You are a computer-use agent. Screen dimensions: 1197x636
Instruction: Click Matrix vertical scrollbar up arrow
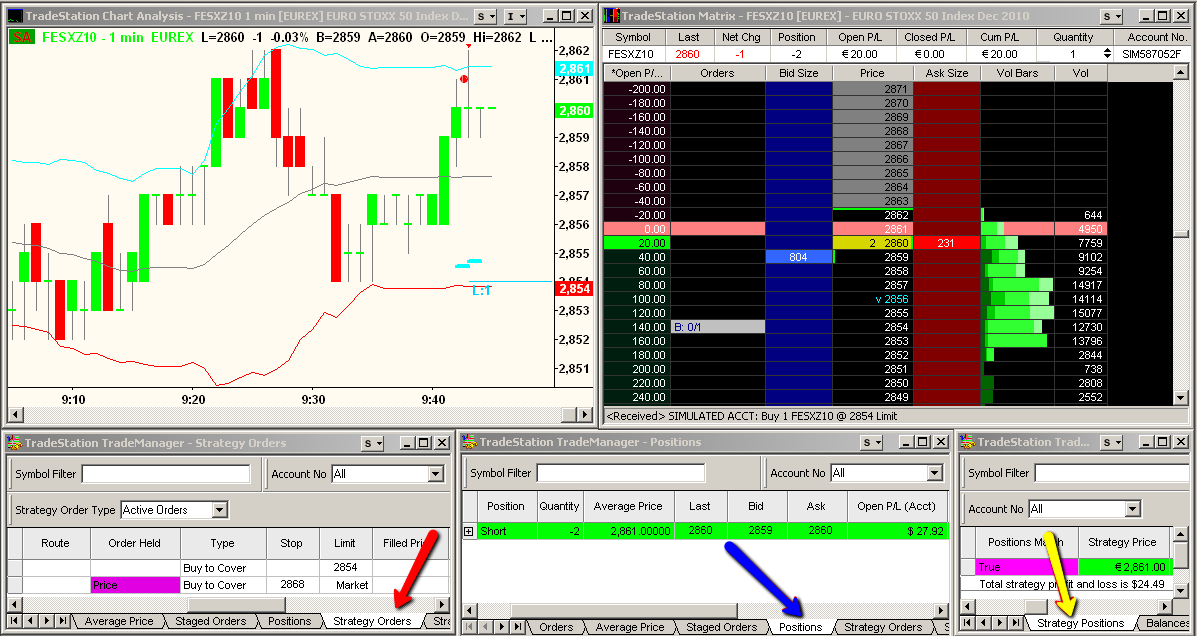tap(1181, 73)
